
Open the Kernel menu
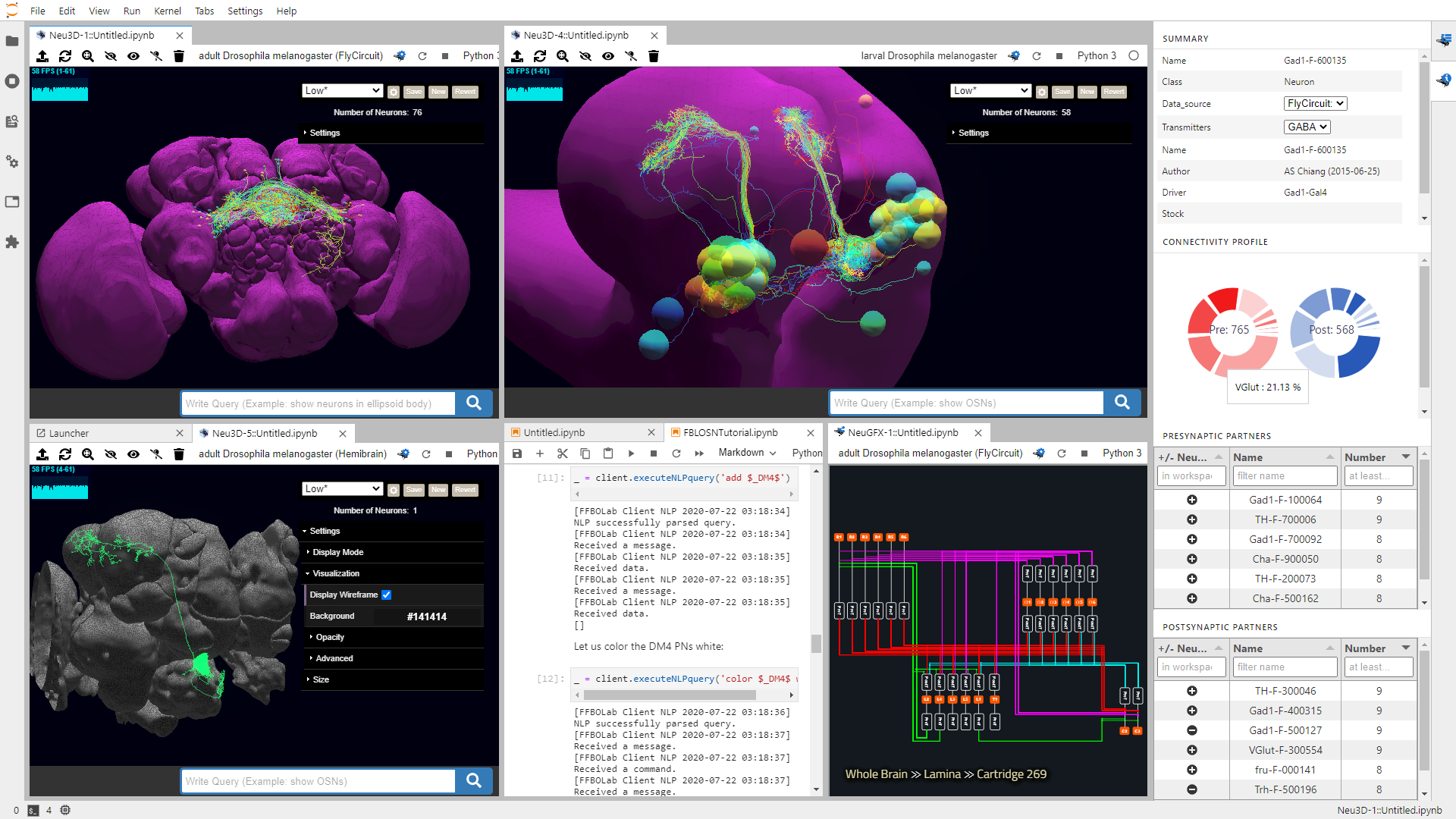coord(167,11)
